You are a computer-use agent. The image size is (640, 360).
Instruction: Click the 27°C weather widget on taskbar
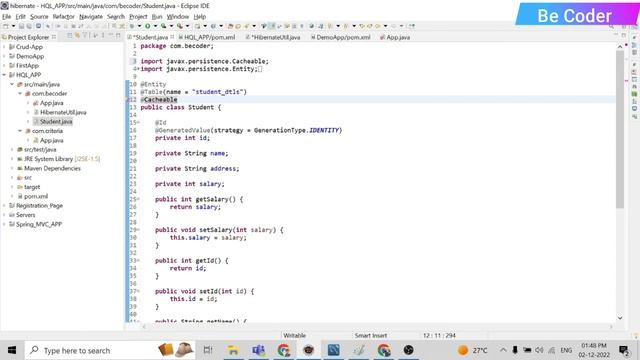pos(473,350)
